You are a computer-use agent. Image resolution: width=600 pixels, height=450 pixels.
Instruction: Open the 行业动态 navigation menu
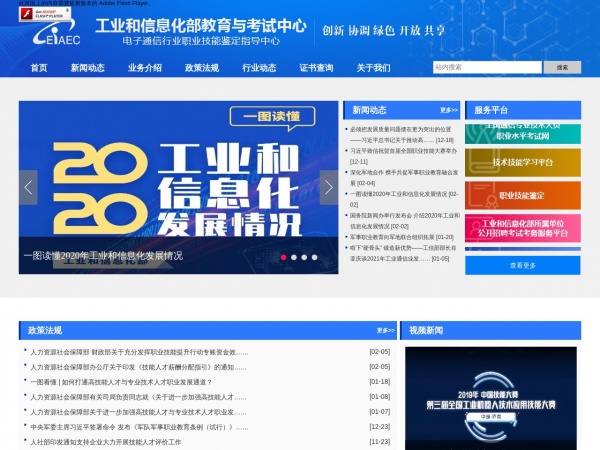coord(259,68)
